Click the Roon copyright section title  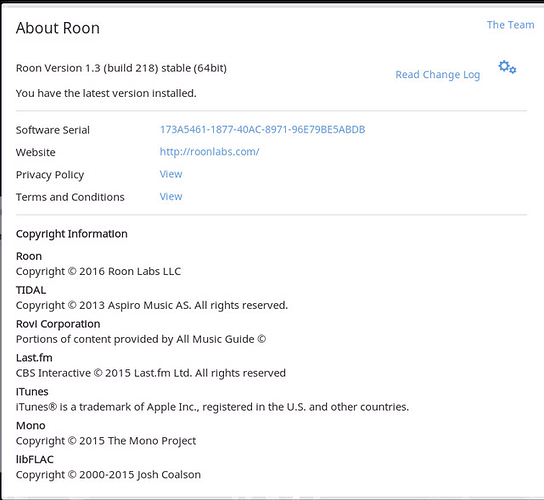(29, 256)
